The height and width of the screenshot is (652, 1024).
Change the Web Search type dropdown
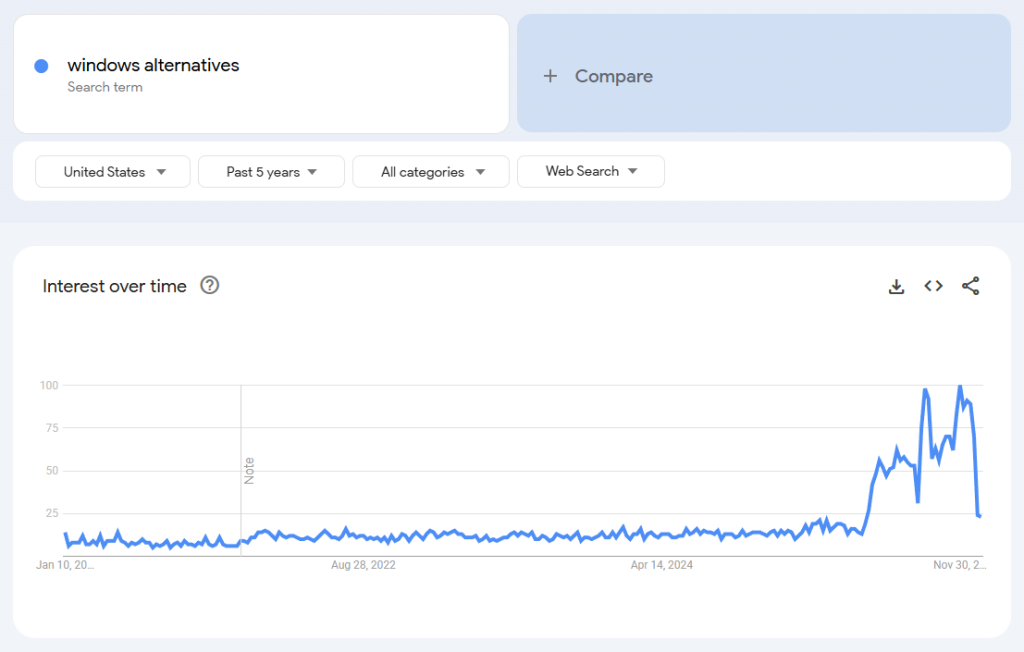coord(590,172)
